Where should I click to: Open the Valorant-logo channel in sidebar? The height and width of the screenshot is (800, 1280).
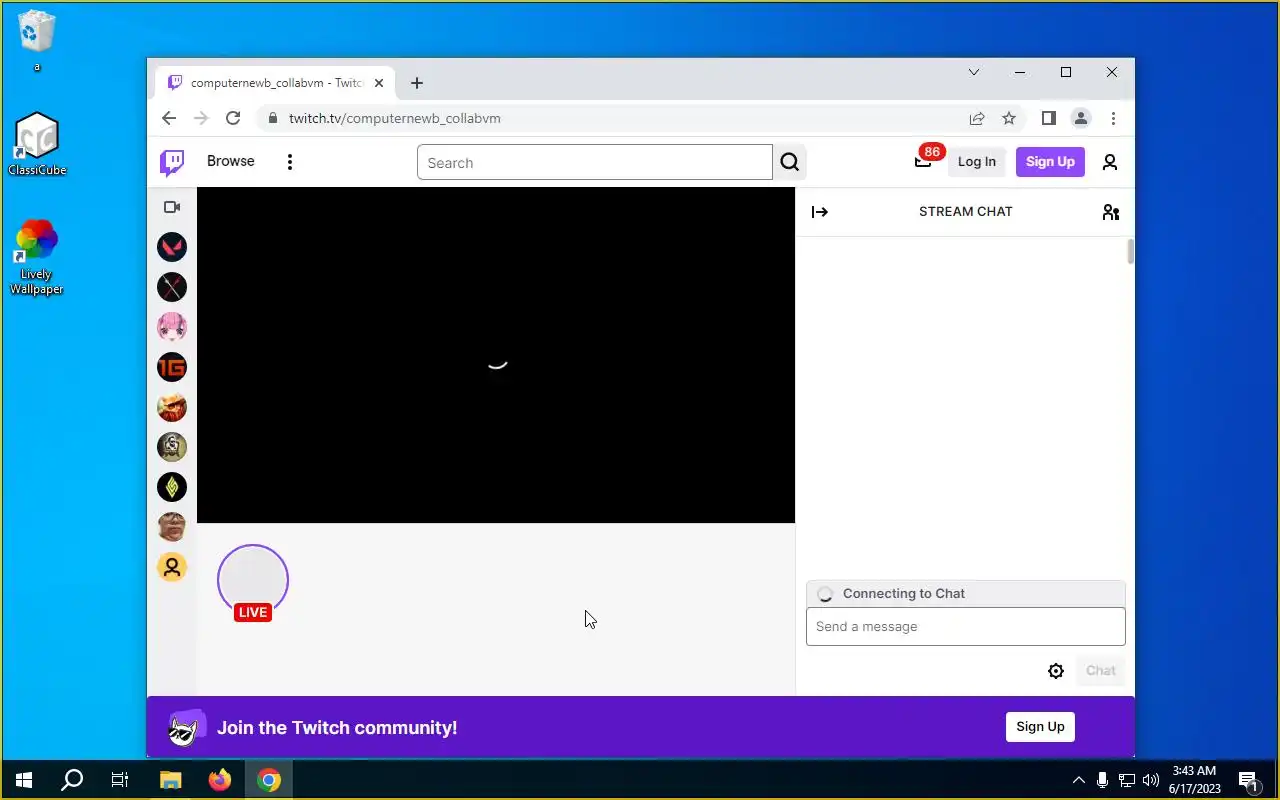[x=172, y=247]
